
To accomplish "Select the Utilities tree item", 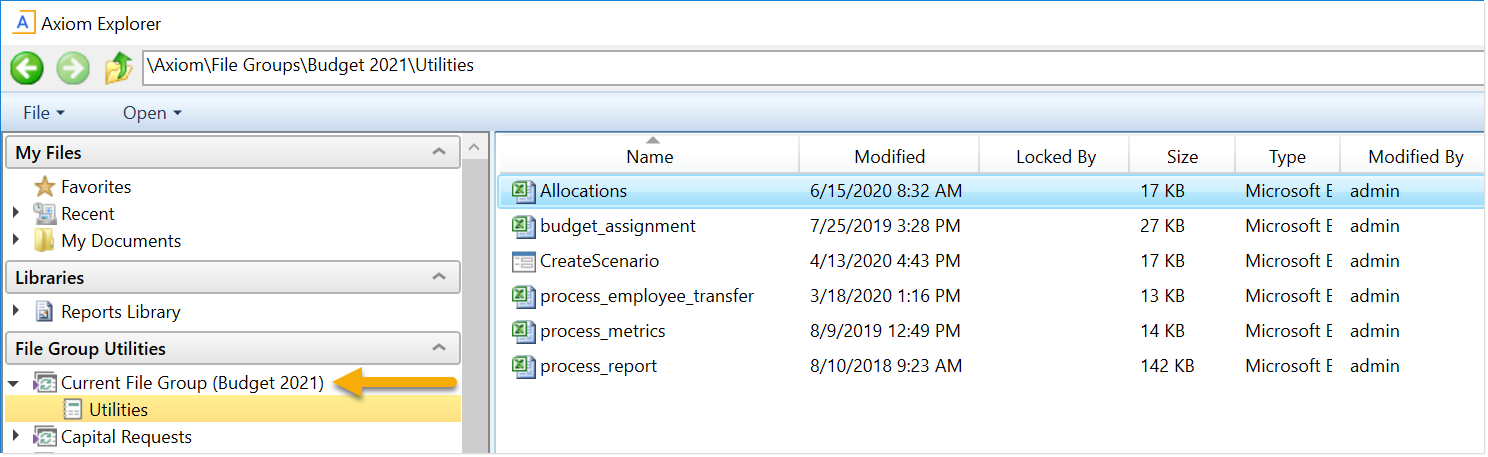I will (118, 410).
